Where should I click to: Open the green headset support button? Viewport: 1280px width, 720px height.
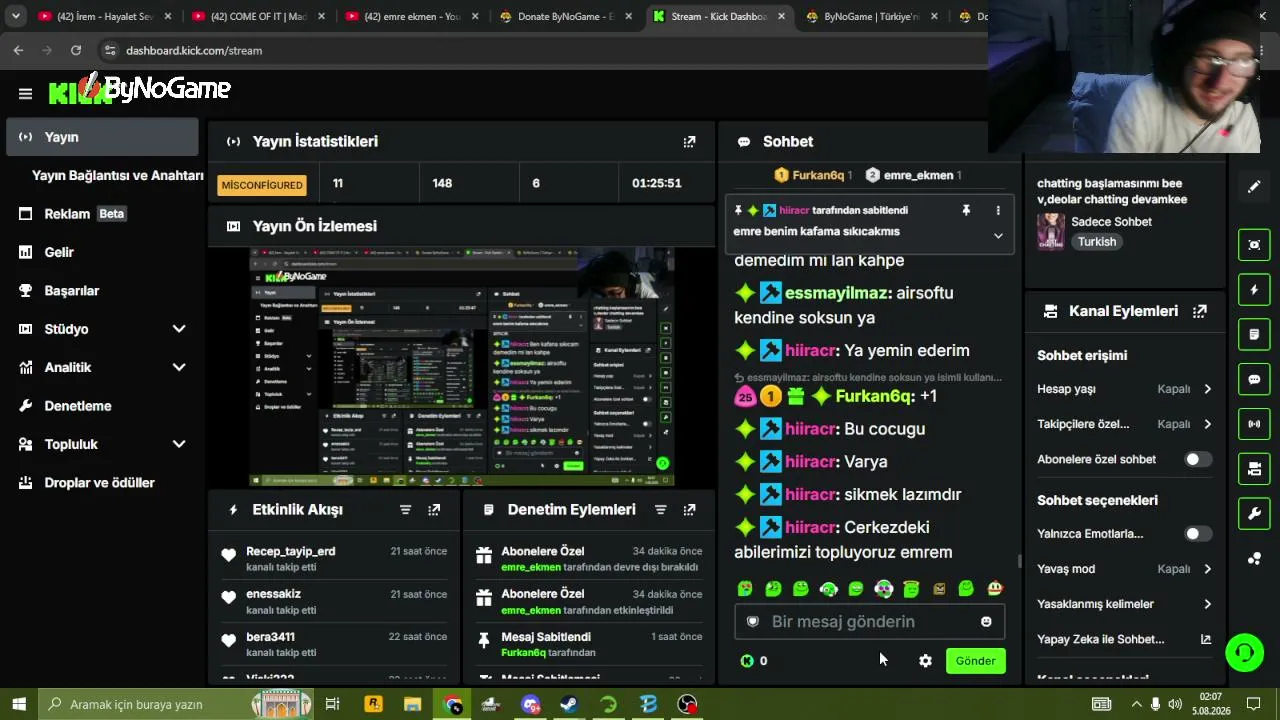[1245, 653]
